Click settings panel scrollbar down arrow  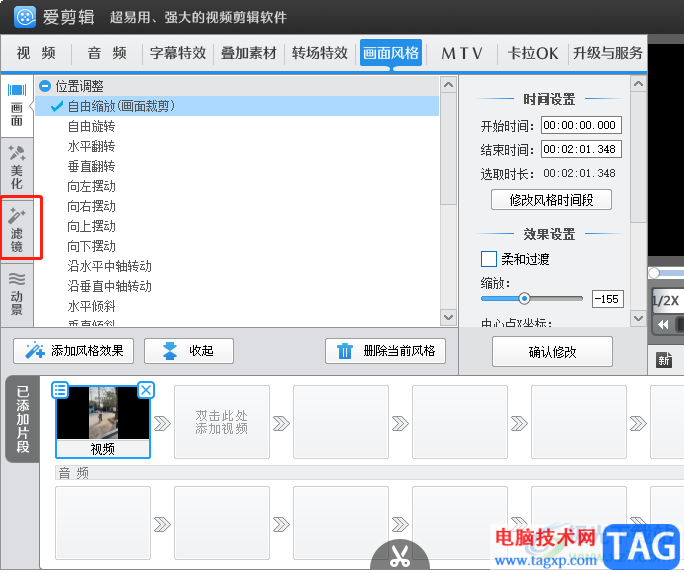click(638, 318)
